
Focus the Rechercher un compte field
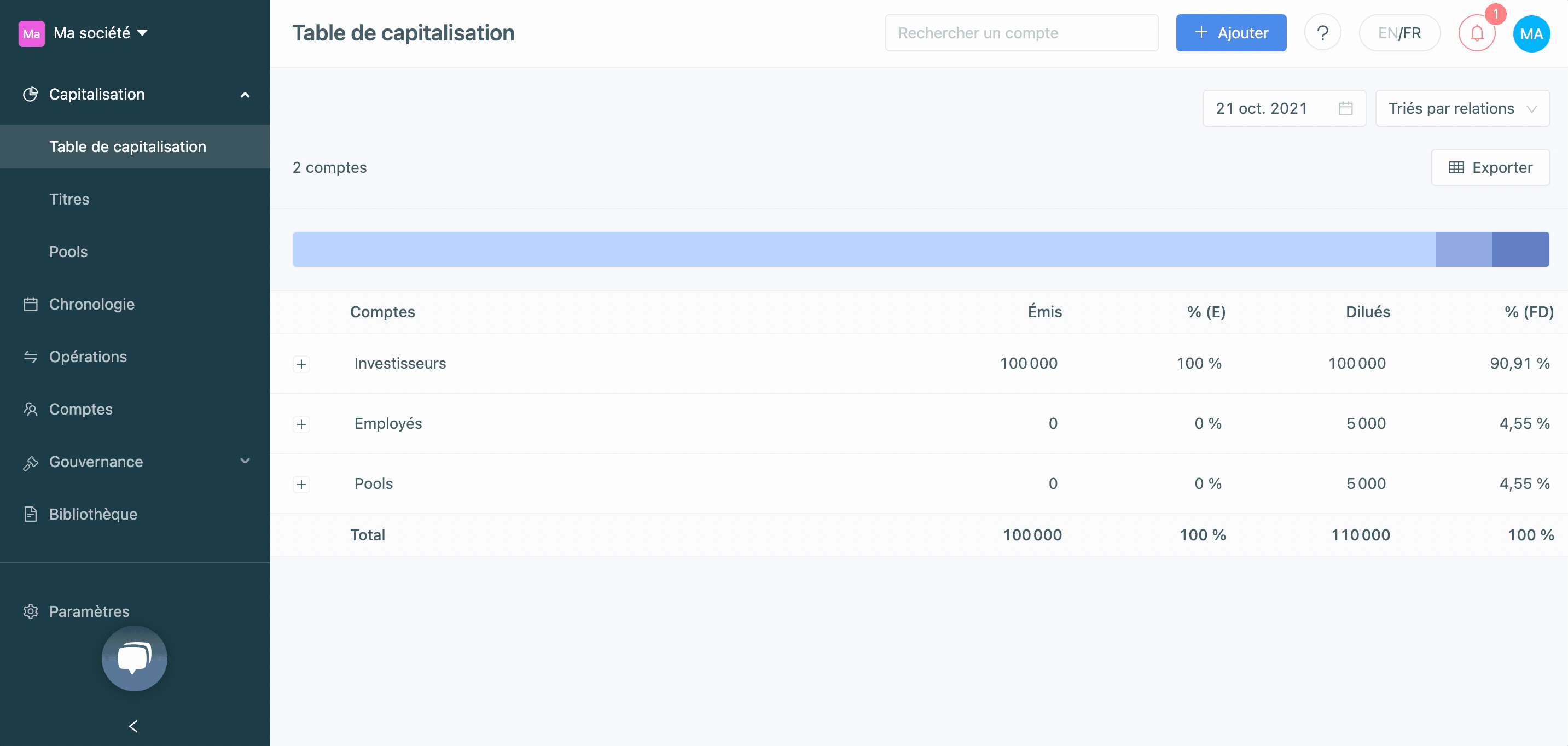tap(1021, 33)
